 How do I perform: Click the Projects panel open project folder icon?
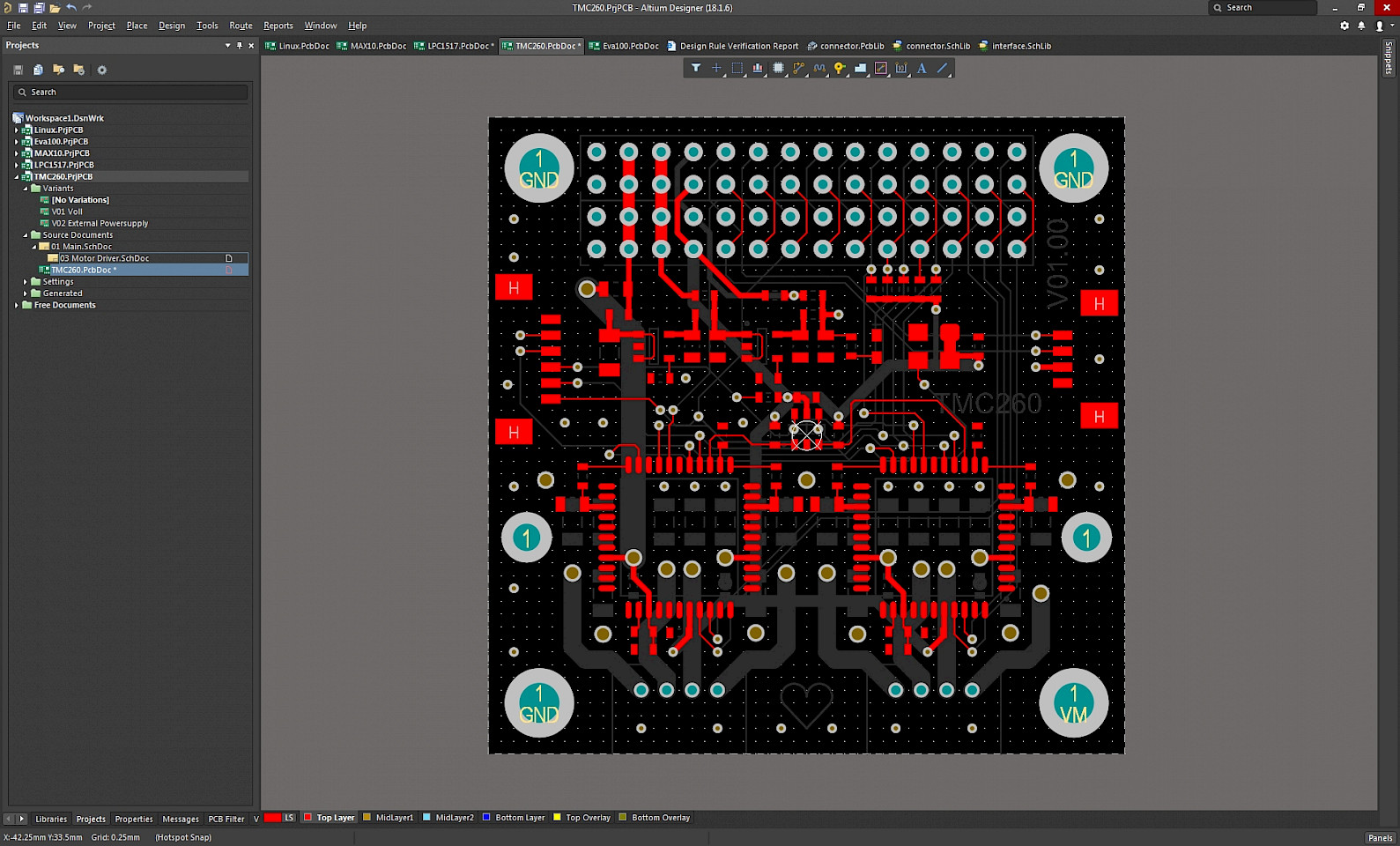point(58,70)
